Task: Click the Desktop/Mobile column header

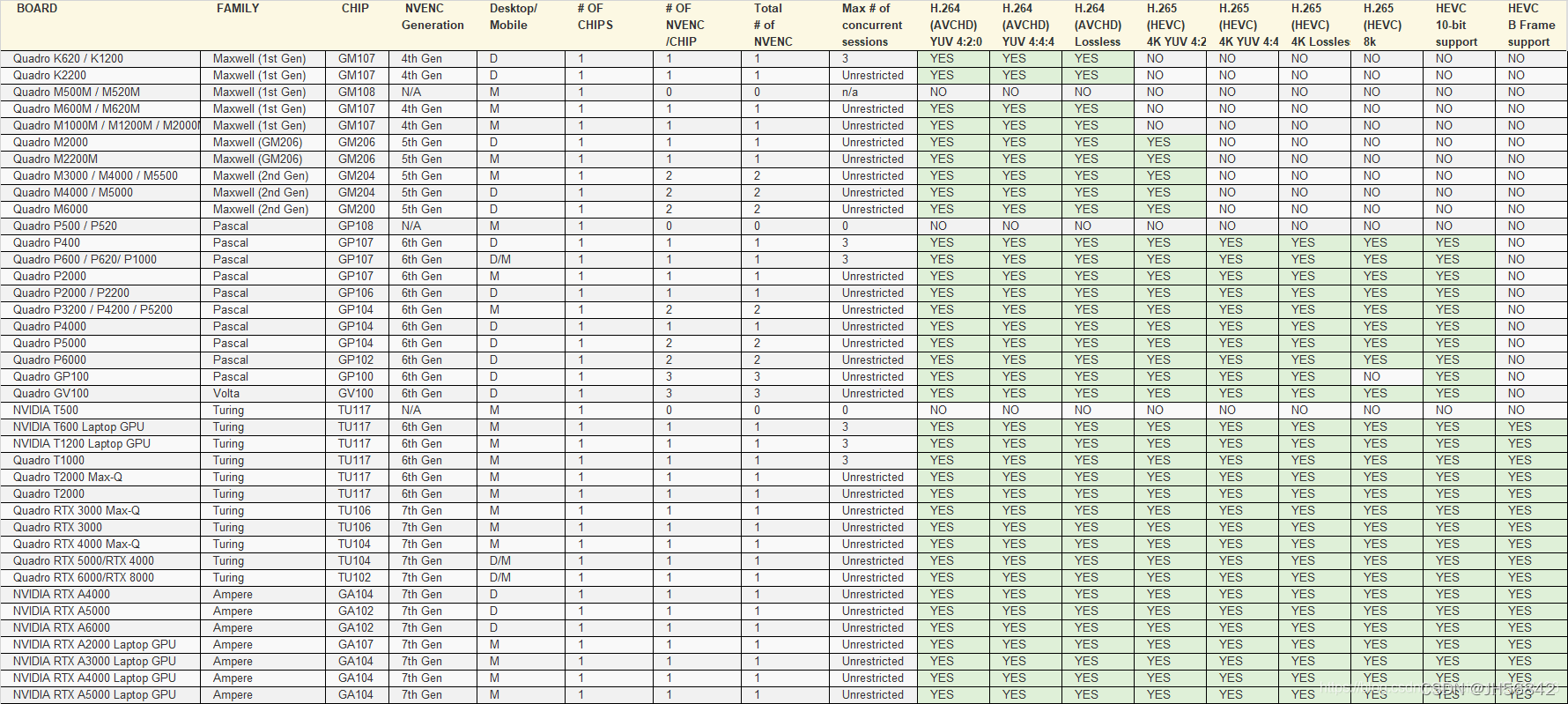Action: click(x=513, y=17)
